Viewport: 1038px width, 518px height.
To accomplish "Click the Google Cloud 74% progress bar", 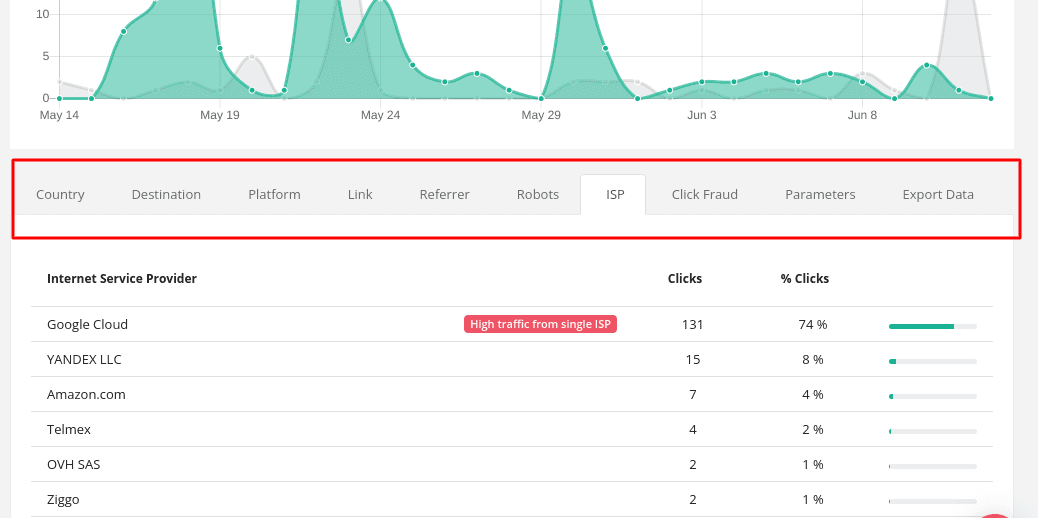I will point(932,325).
